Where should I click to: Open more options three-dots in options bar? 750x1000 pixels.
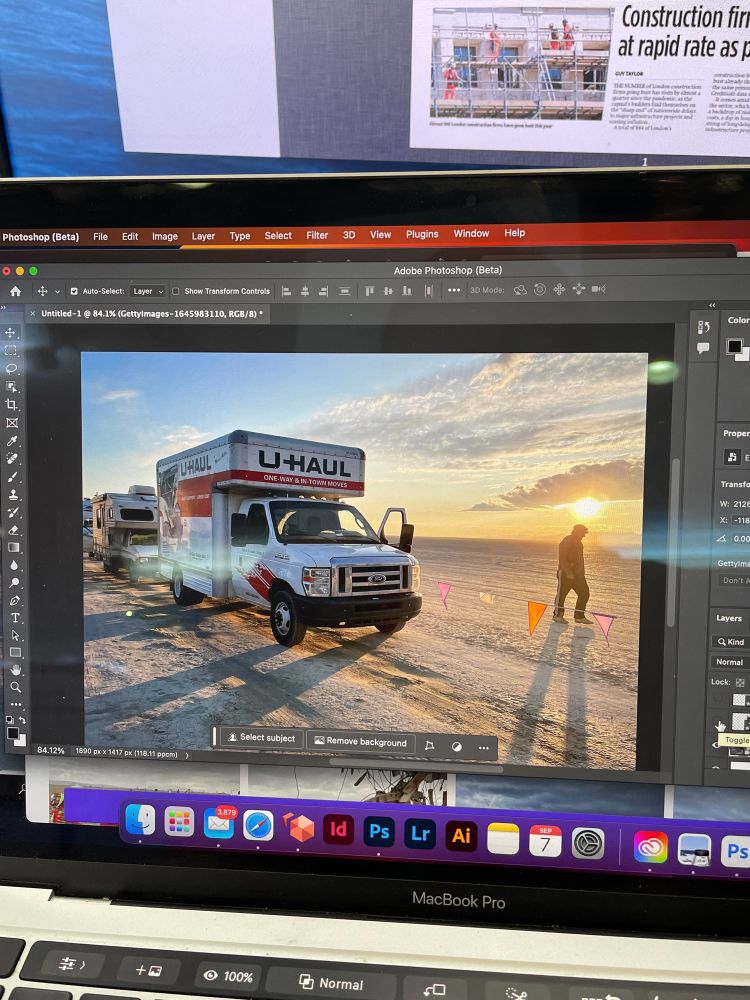point(454,290)
